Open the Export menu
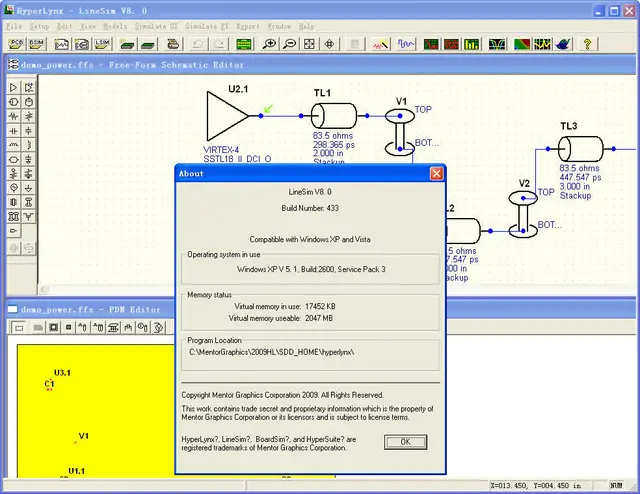This screenshot has width=640, height=494. (248, 26)
